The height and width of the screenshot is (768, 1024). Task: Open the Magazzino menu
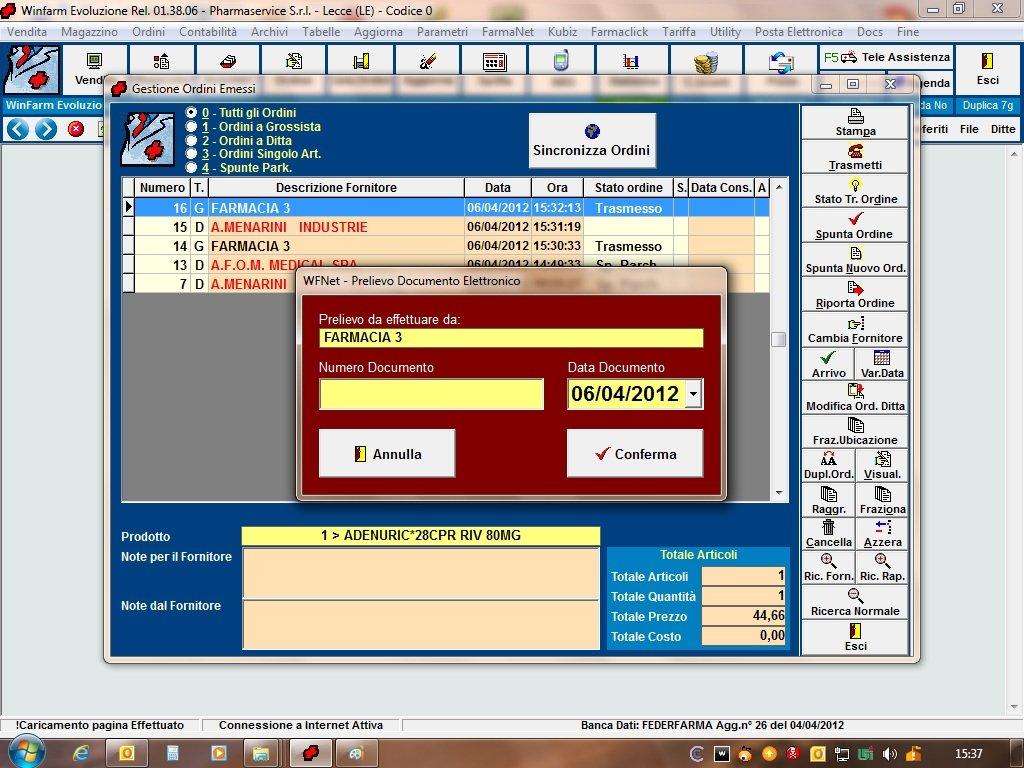pyautogui.click(x=89, y=32)
